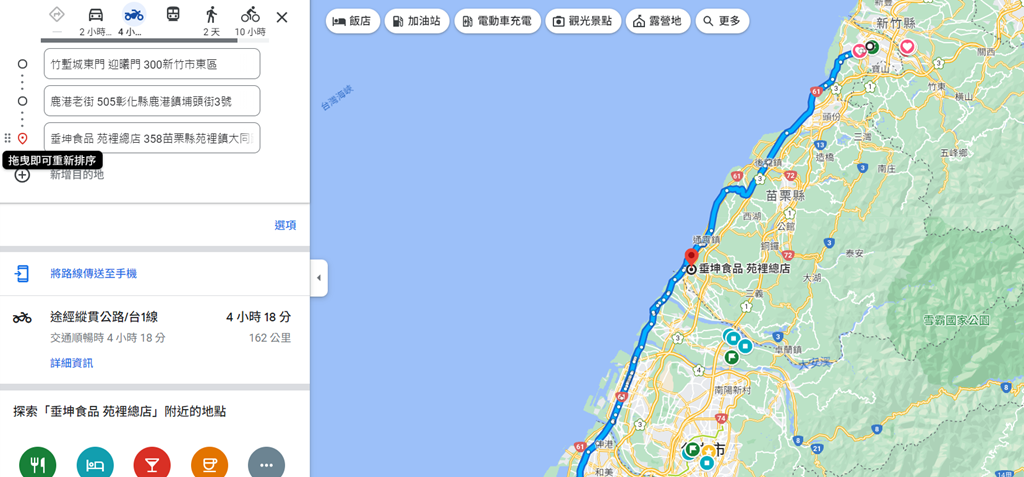
Task: Select the driving travel mode icon
Action: pyautogui.click(x=95, y=14)
